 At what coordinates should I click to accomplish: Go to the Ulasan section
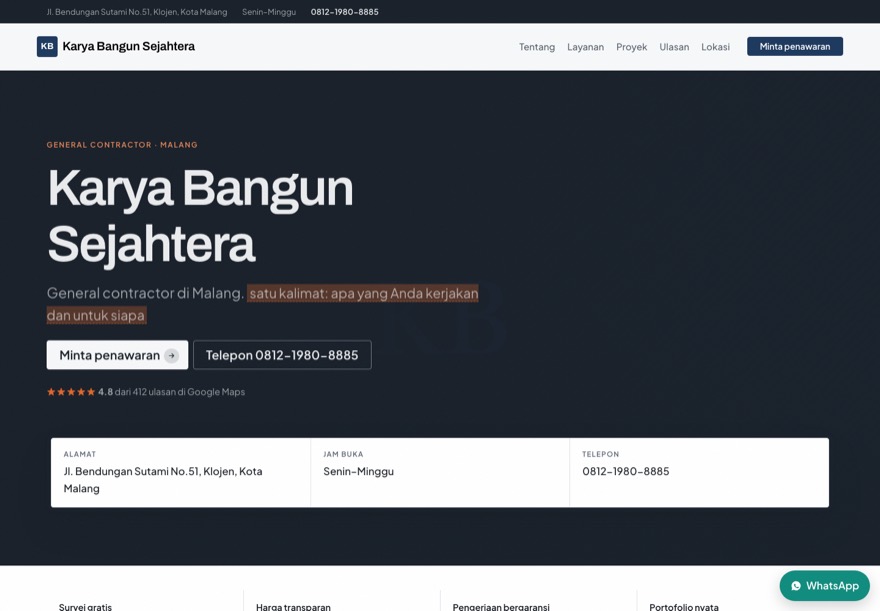pos(674,47)
